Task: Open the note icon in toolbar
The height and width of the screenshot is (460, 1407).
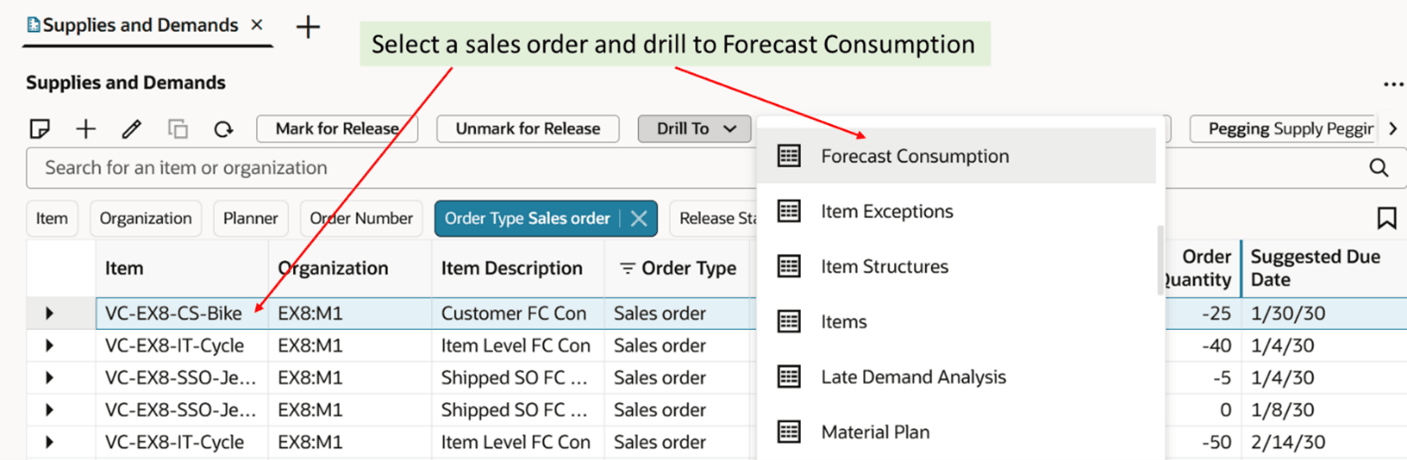Action: (x=40, y=129)
